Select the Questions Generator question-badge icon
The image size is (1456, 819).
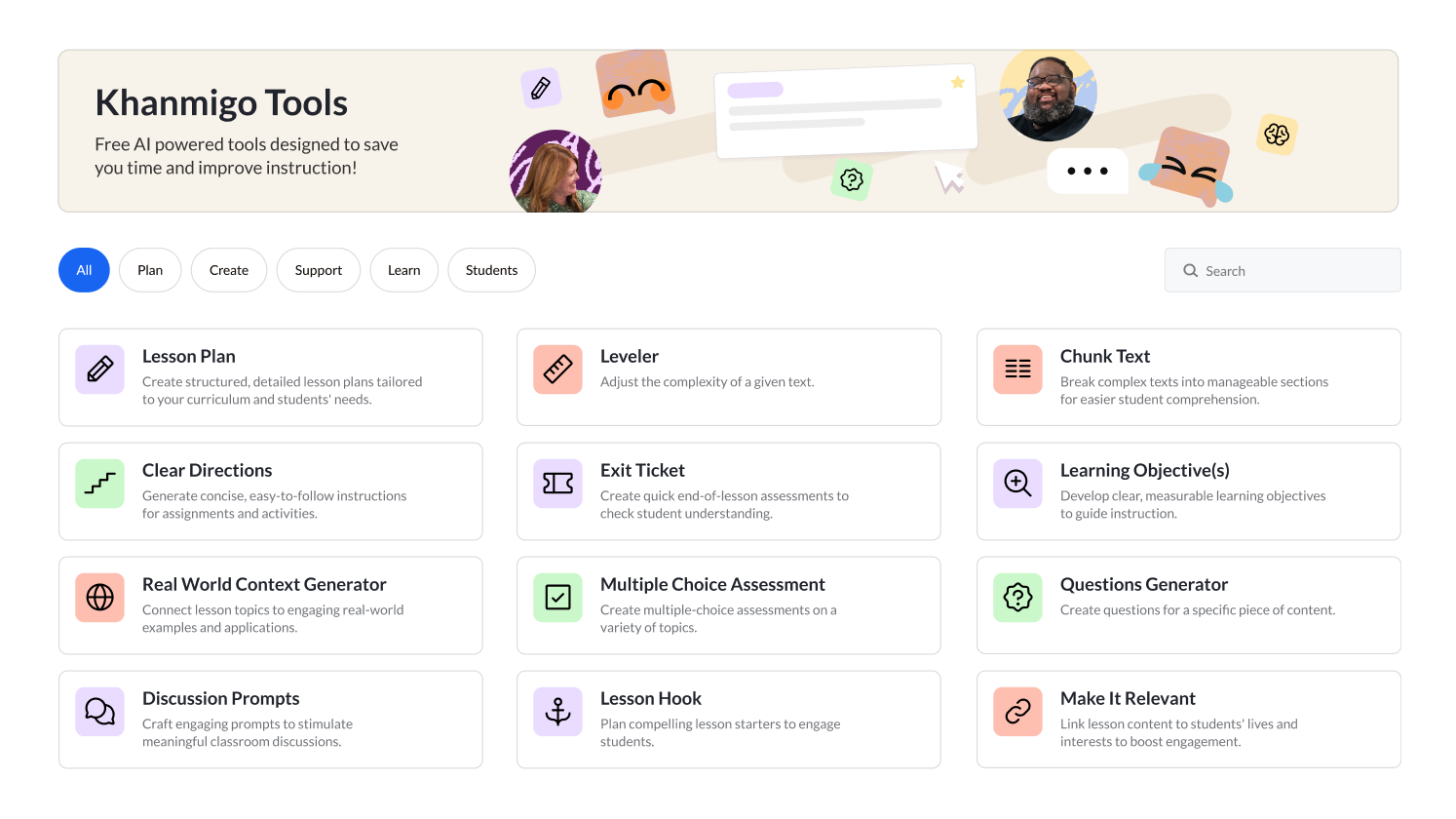(x=1016, y=598)
